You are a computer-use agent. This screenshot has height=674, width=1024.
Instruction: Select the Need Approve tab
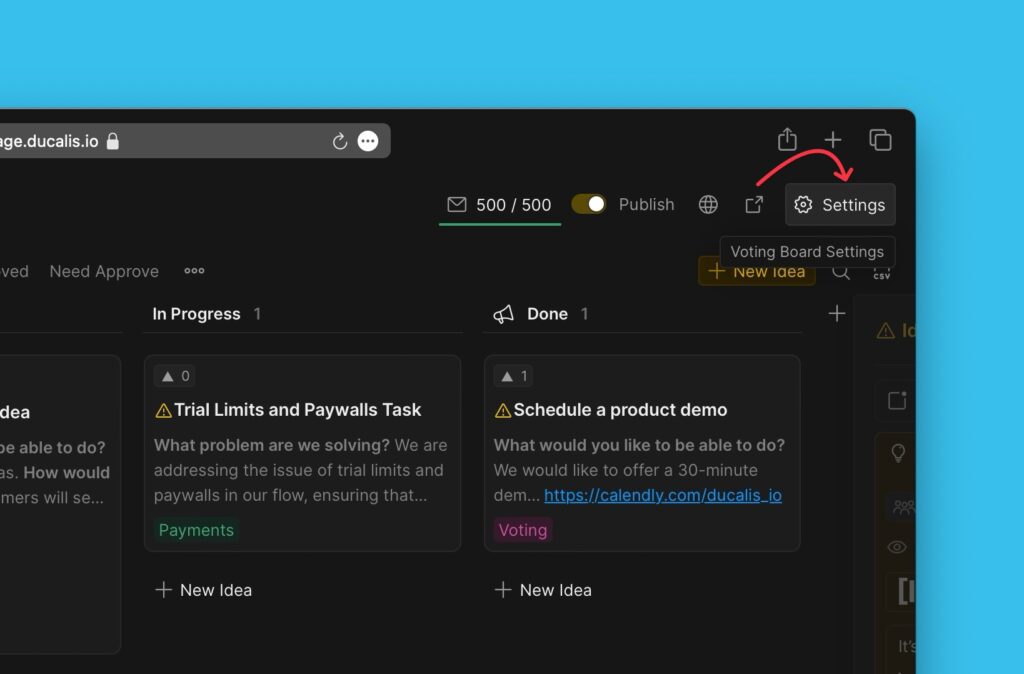104,271
